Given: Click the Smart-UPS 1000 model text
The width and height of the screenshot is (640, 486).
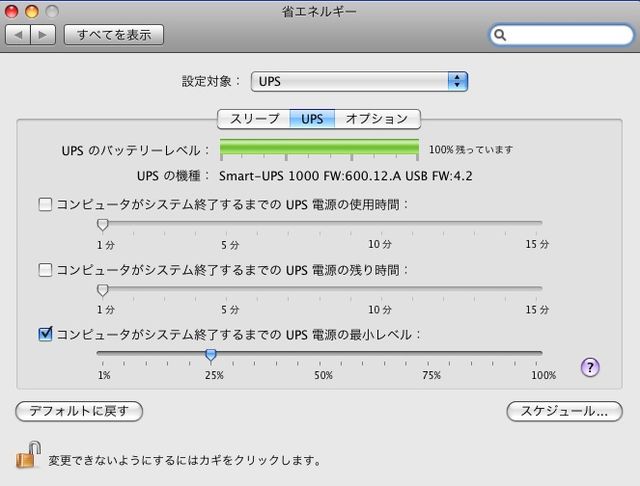Looking at the screenshot, I should click(x=345, y=176).
